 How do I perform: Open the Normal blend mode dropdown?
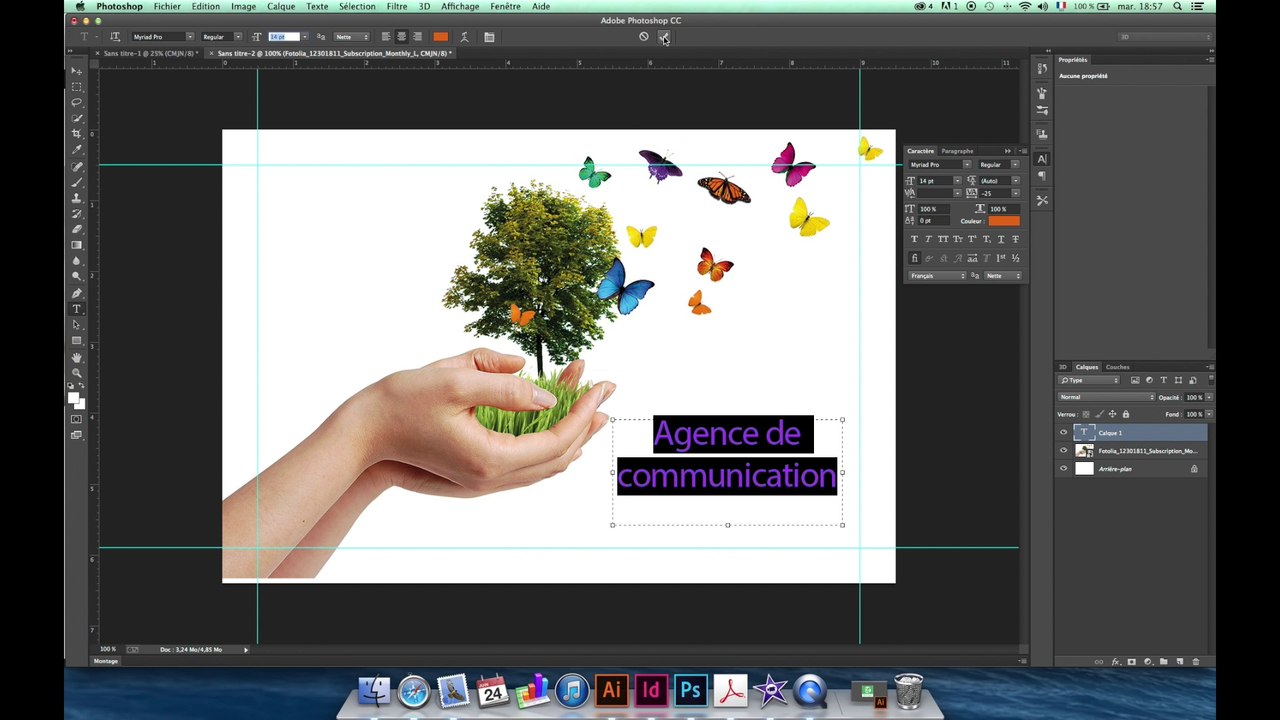pyautogui.click(x=1103, y=397)
